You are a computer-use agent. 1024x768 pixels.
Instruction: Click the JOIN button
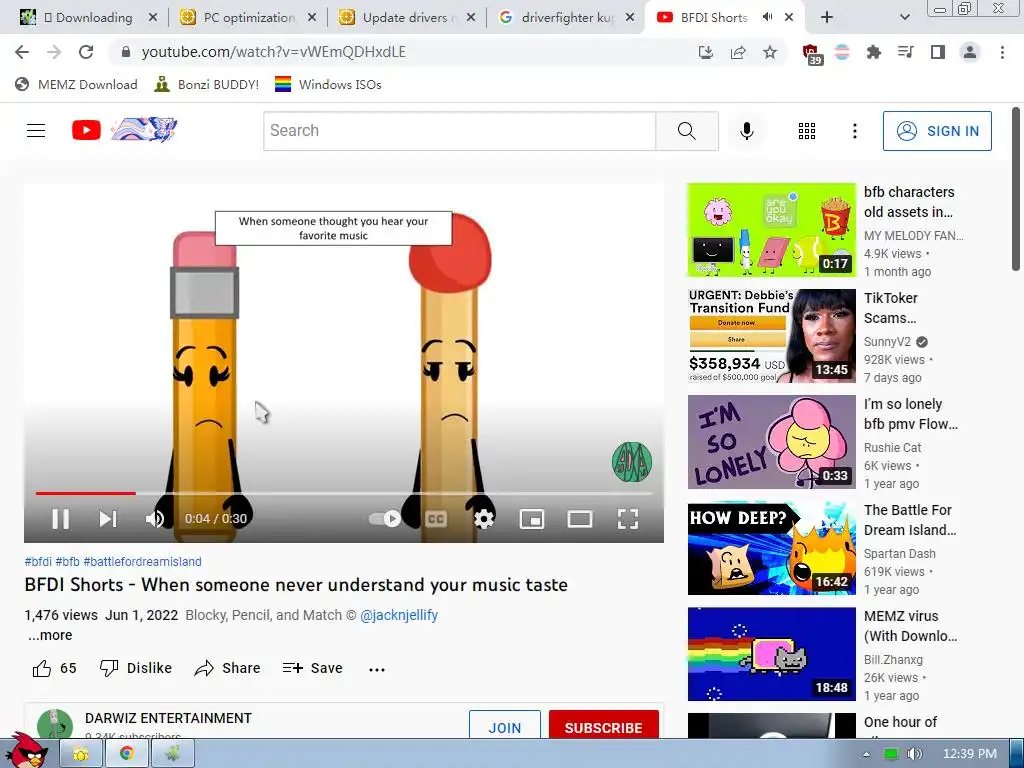[x=505, y=727]
